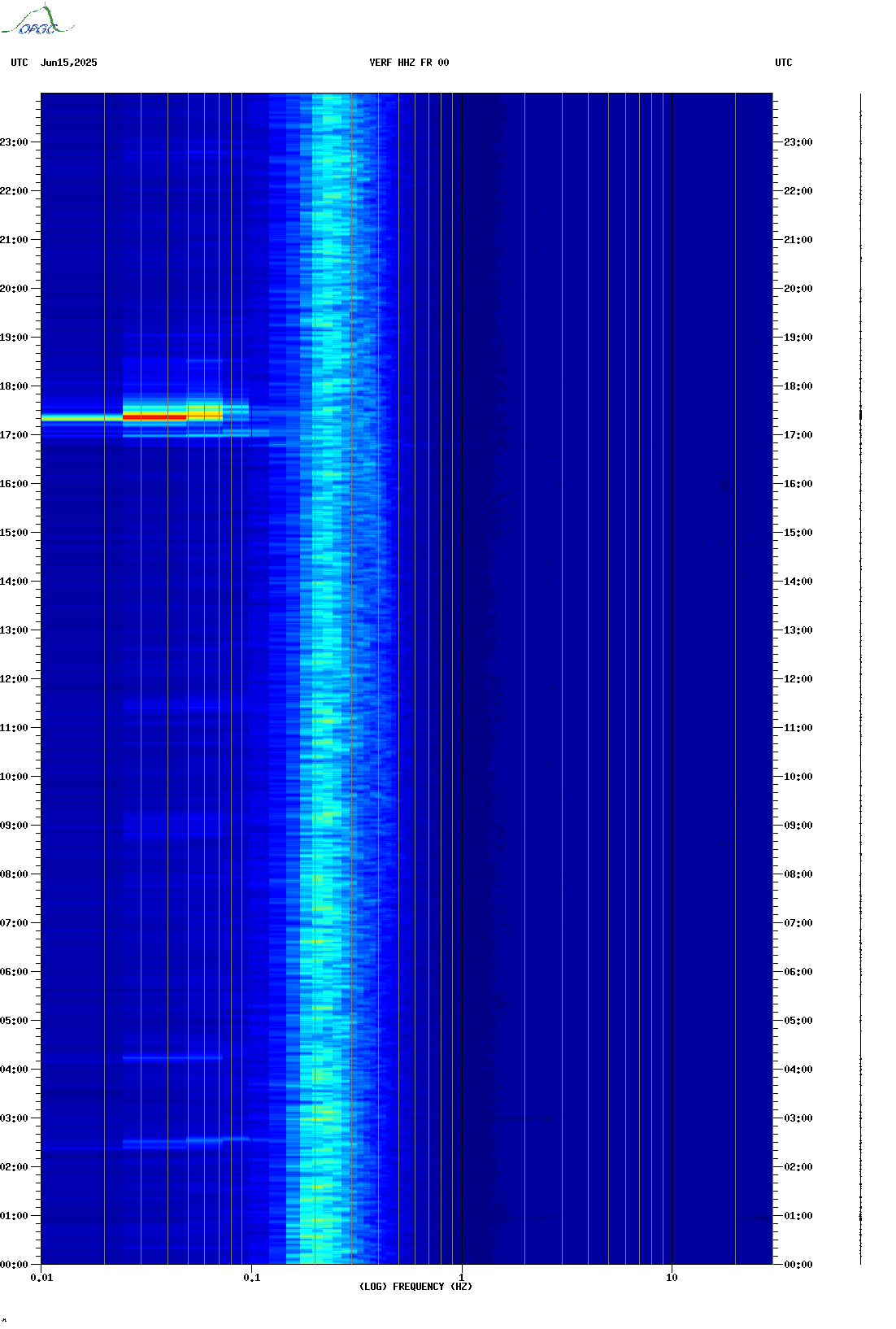
Task: Select 00:00 on the left time axis
Action: pyautogui.click(x=14, y=1265)
